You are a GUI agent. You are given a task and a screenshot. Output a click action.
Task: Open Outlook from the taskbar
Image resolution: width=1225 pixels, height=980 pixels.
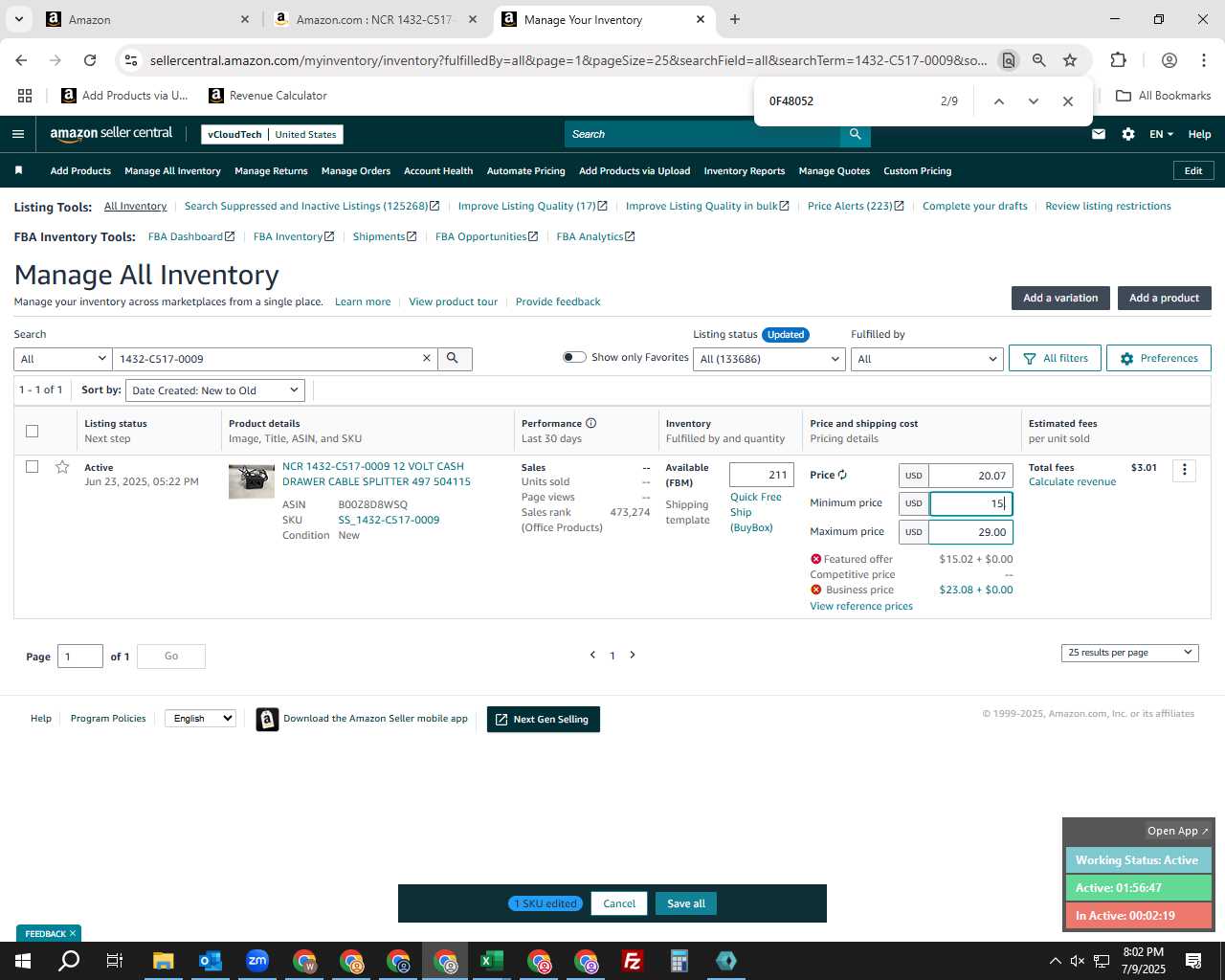coord(211,961)
